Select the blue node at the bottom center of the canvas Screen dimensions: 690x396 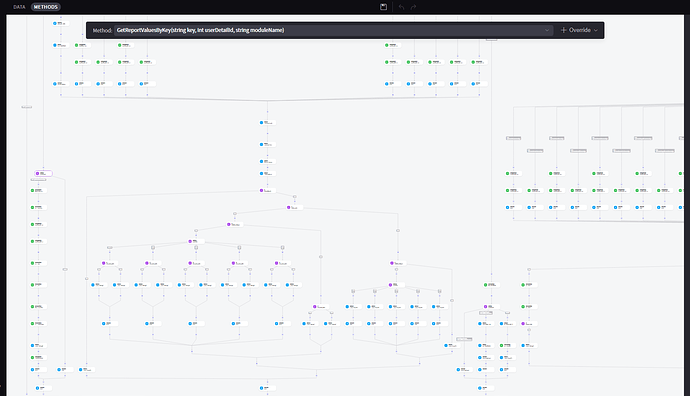pos(267,388)
